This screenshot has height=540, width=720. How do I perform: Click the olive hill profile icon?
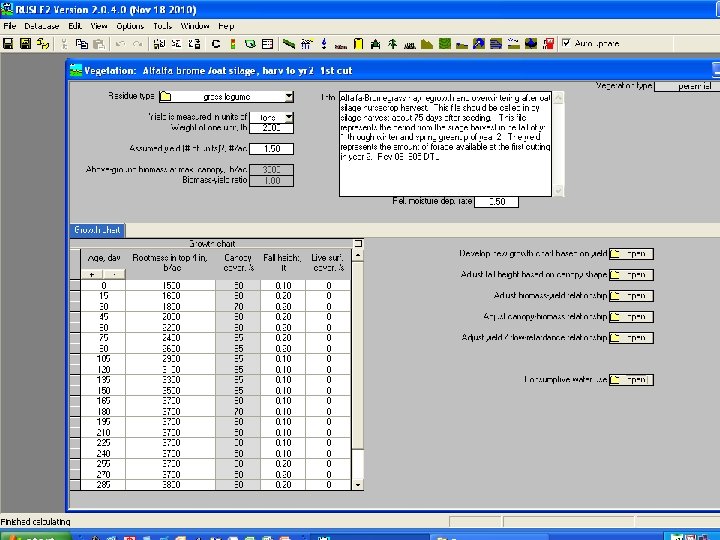pos(427,44)
